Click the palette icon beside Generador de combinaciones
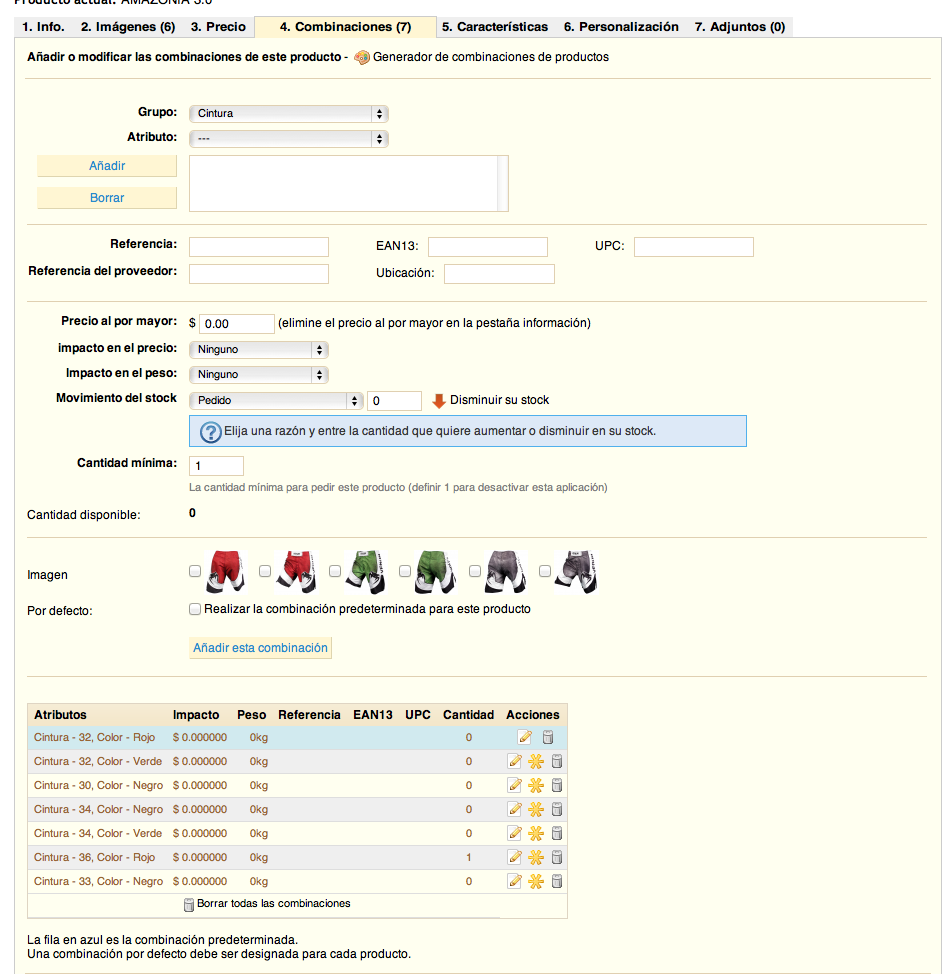Viewport: 952px width, 974px height. (x=361, y=57)
